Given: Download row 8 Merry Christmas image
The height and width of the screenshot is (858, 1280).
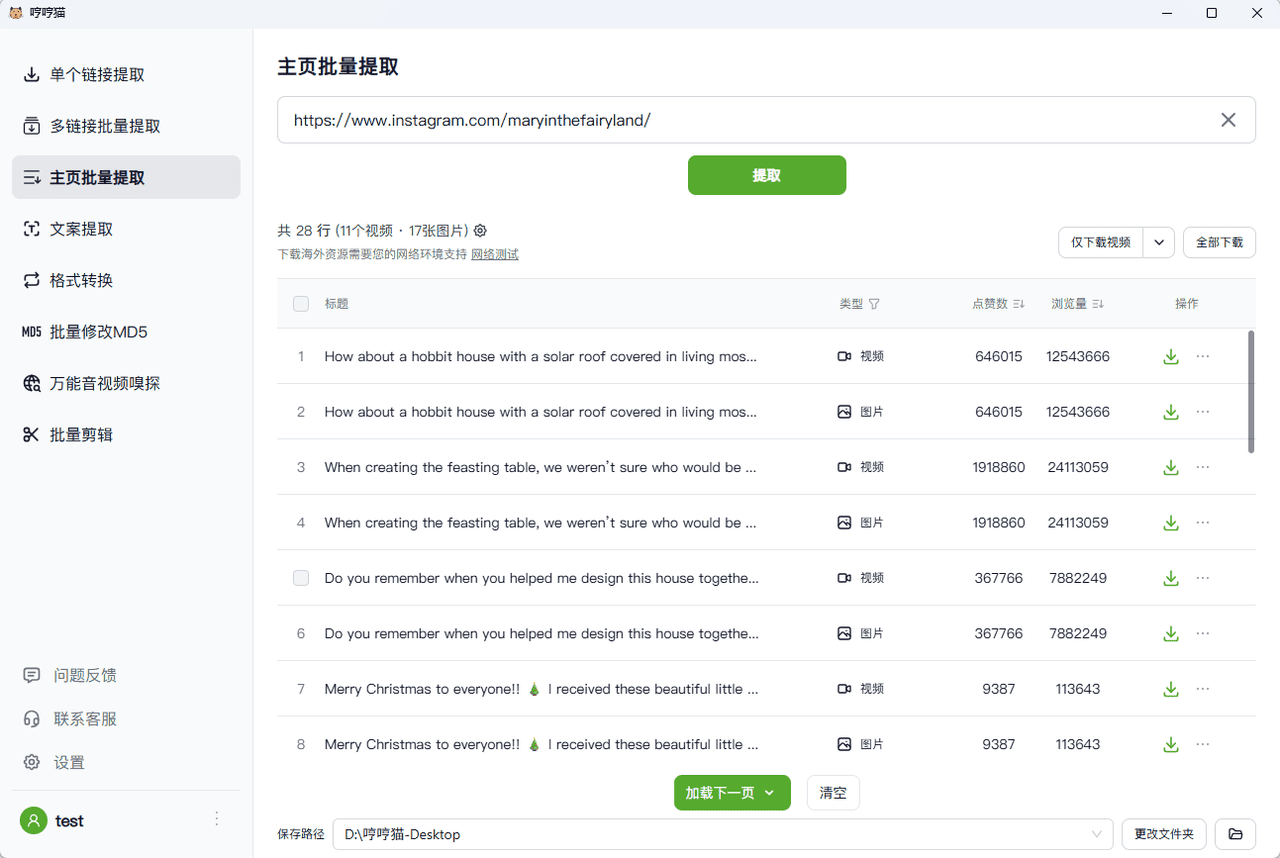Looking at the screenshot, I should point(1170,745).
